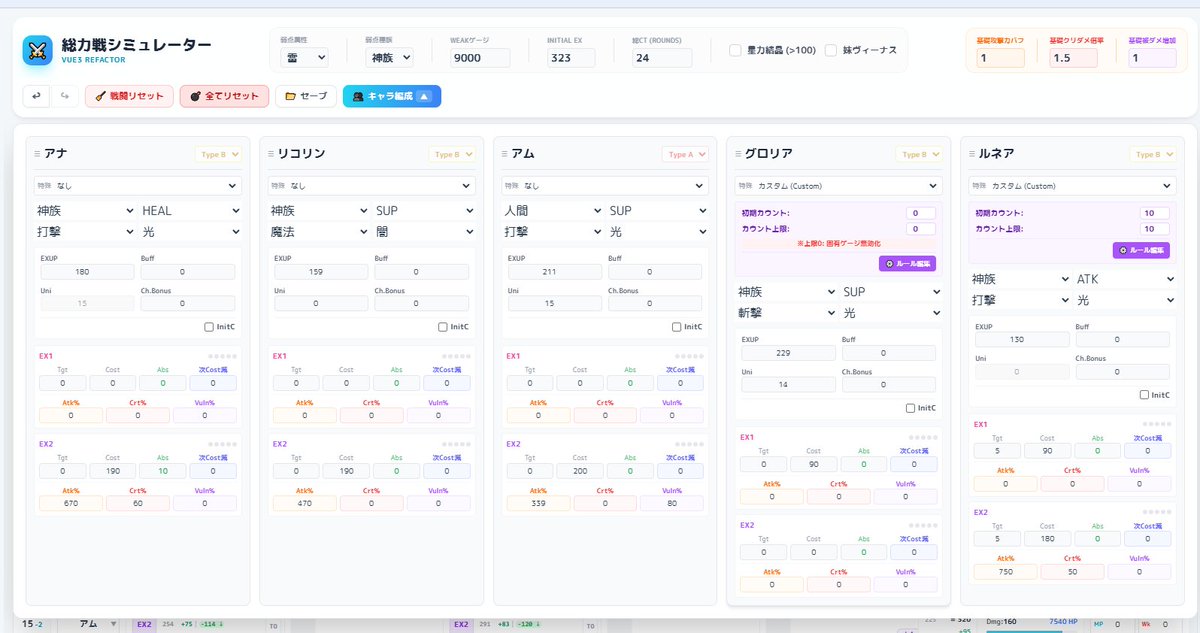Screen dimensions: 1200x633
Task: Toggle InitC checkbox for アナ
Action: click(209, 327)
